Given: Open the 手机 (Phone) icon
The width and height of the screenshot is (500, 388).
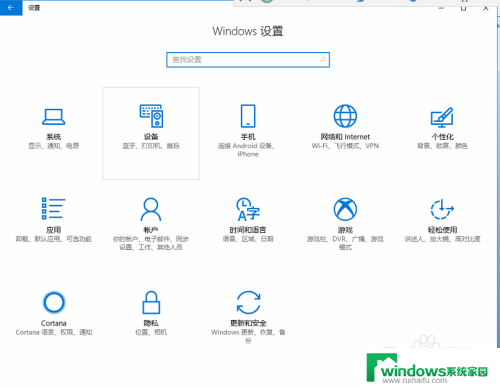Looking at the screenshot, I should coord(248,116).
